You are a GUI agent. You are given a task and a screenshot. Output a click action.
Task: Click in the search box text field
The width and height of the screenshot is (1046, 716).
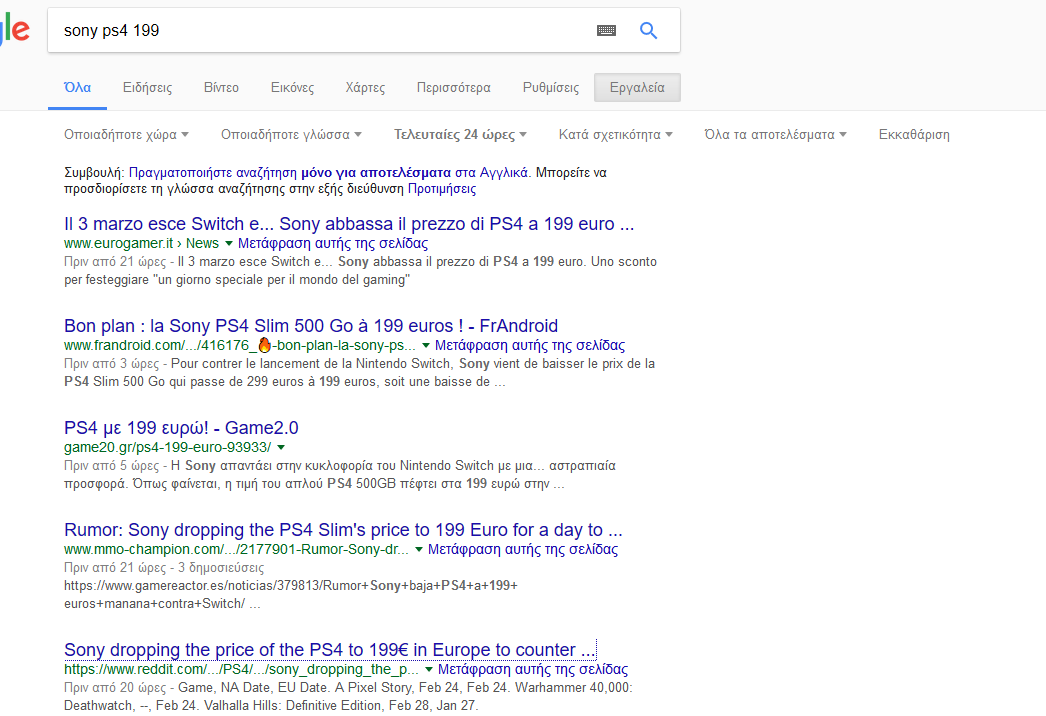coord(320,30)
